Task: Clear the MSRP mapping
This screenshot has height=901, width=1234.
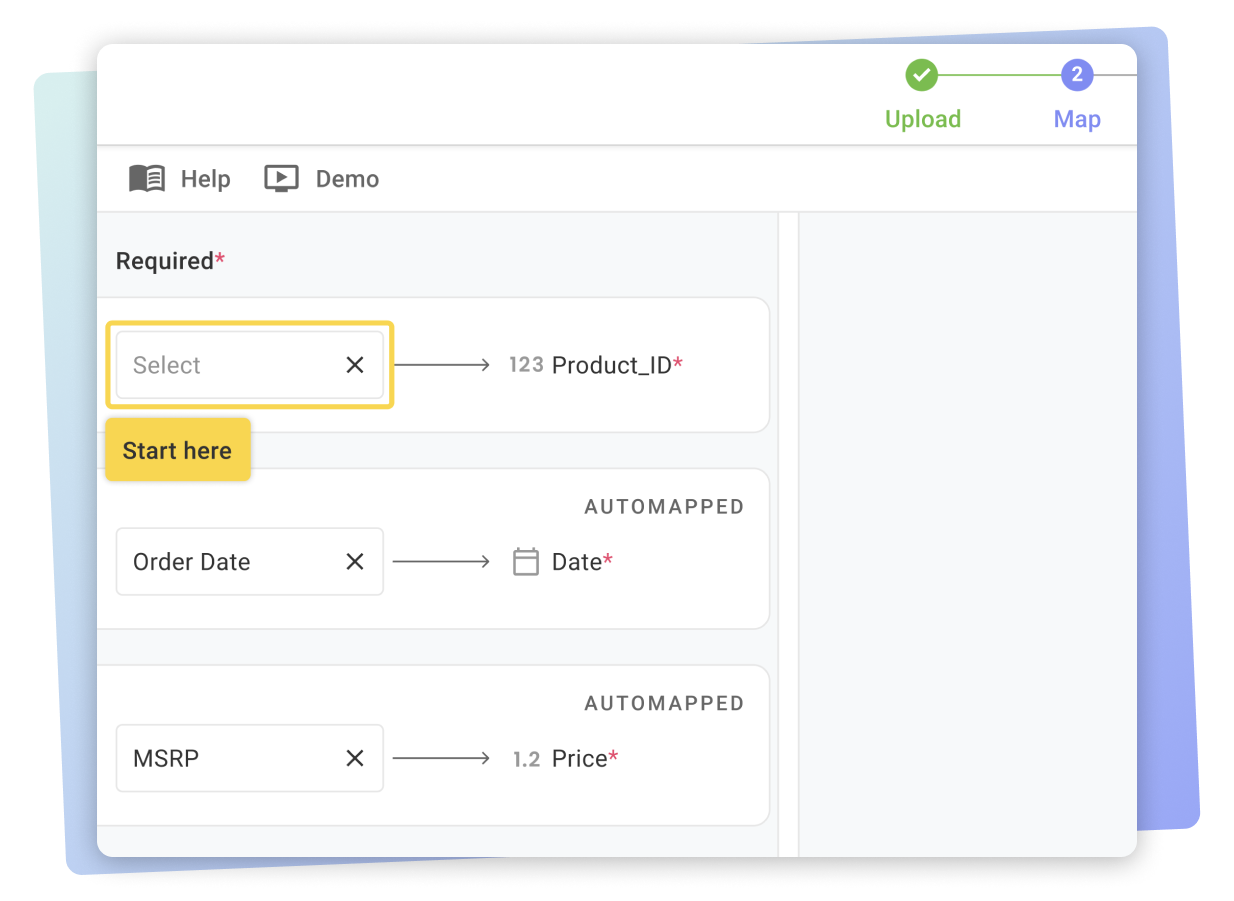Action: tap(355, 758)
